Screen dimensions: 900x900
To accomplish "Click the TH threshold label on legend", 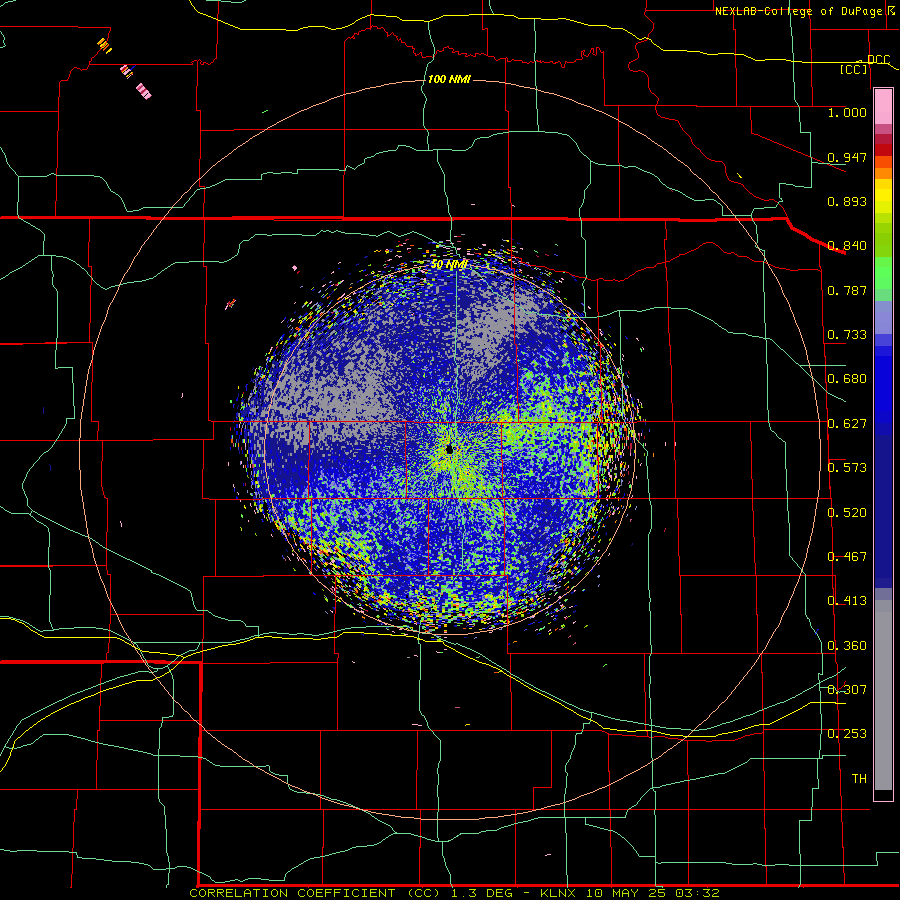I will point(859,779).
